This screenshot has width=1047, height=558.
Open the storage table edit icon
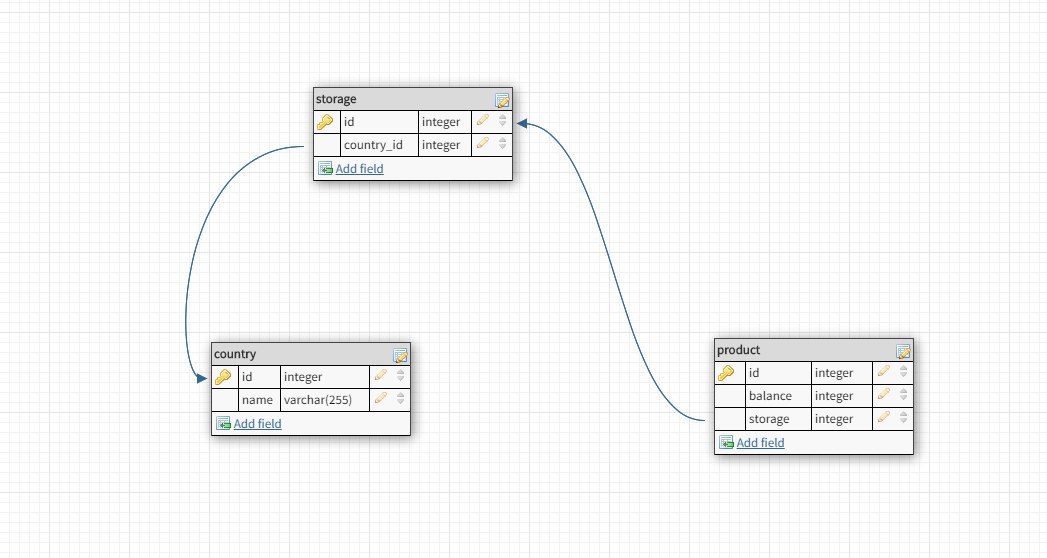[502, 100]
